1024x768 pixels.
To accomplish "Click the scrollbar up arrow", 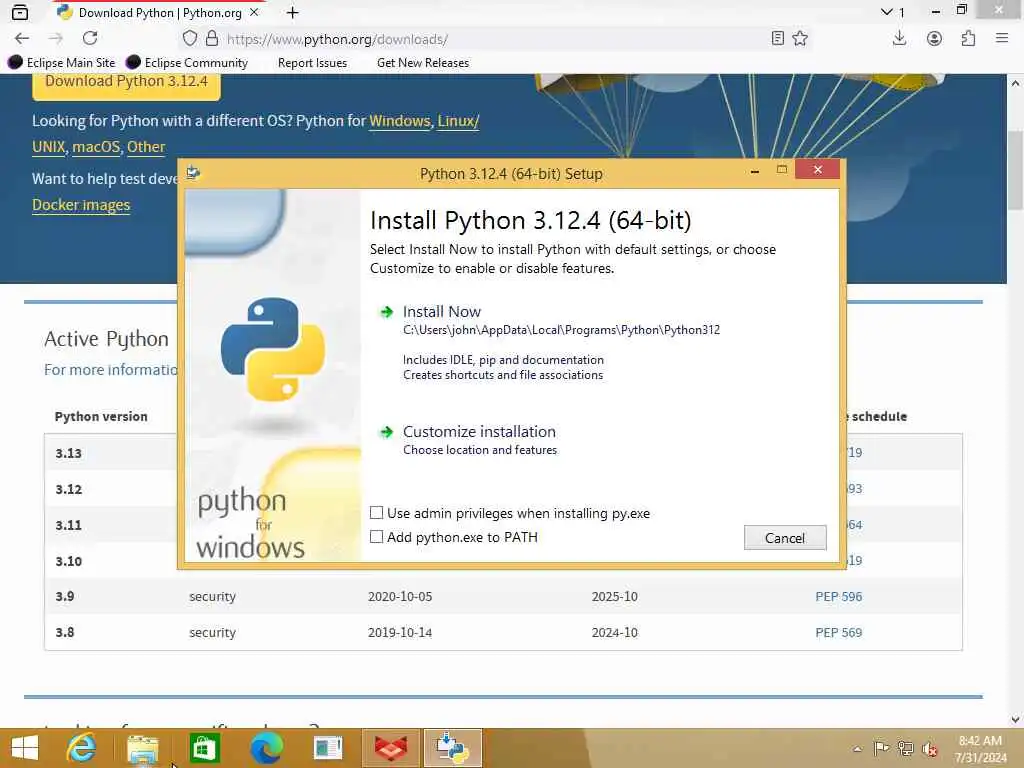I will pyautogui.click(x=1015, y=83).
